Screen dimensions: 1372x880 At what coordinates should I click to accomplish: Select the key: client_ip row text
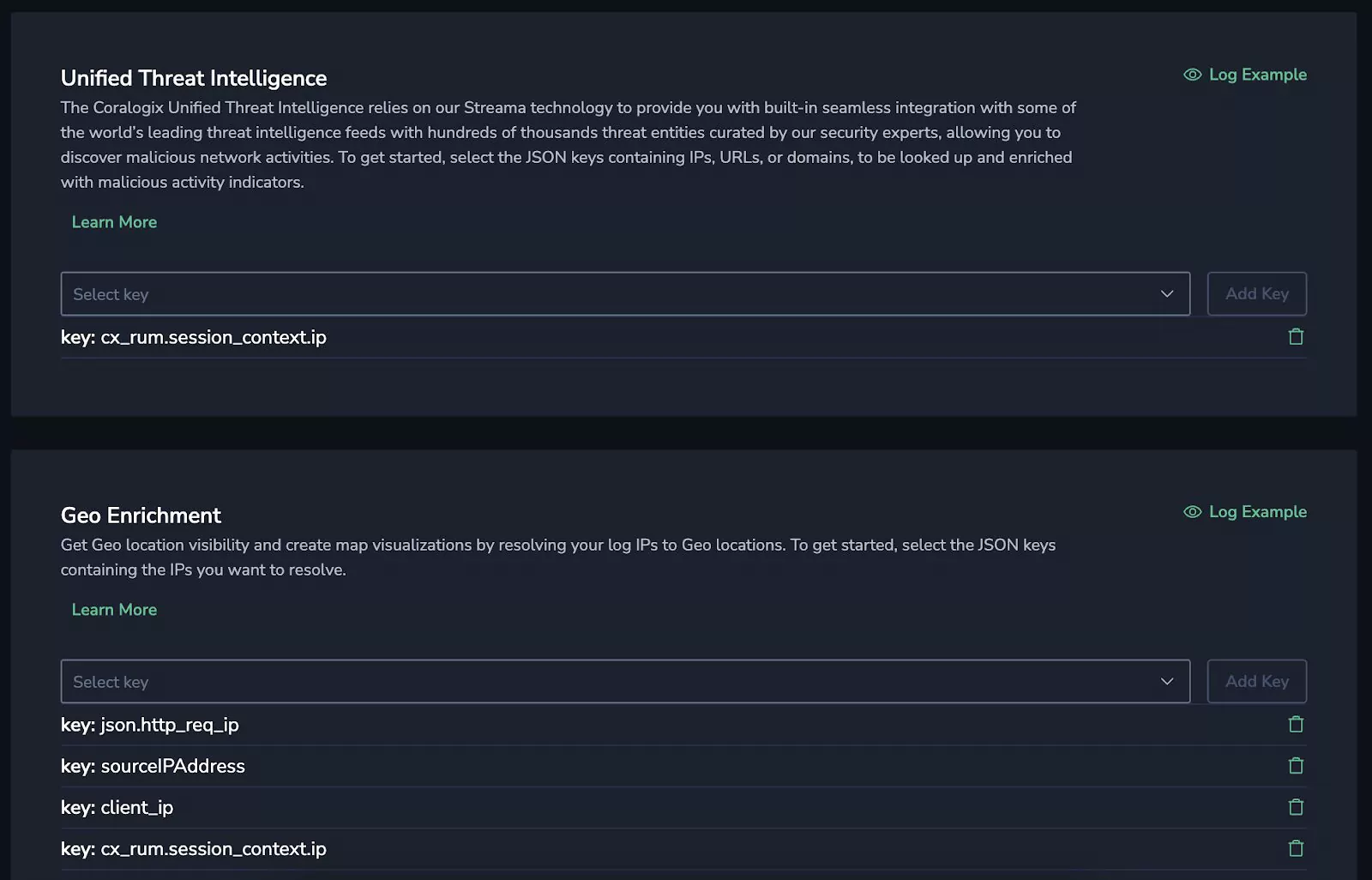pyautogui.click(x=117, y=808)
